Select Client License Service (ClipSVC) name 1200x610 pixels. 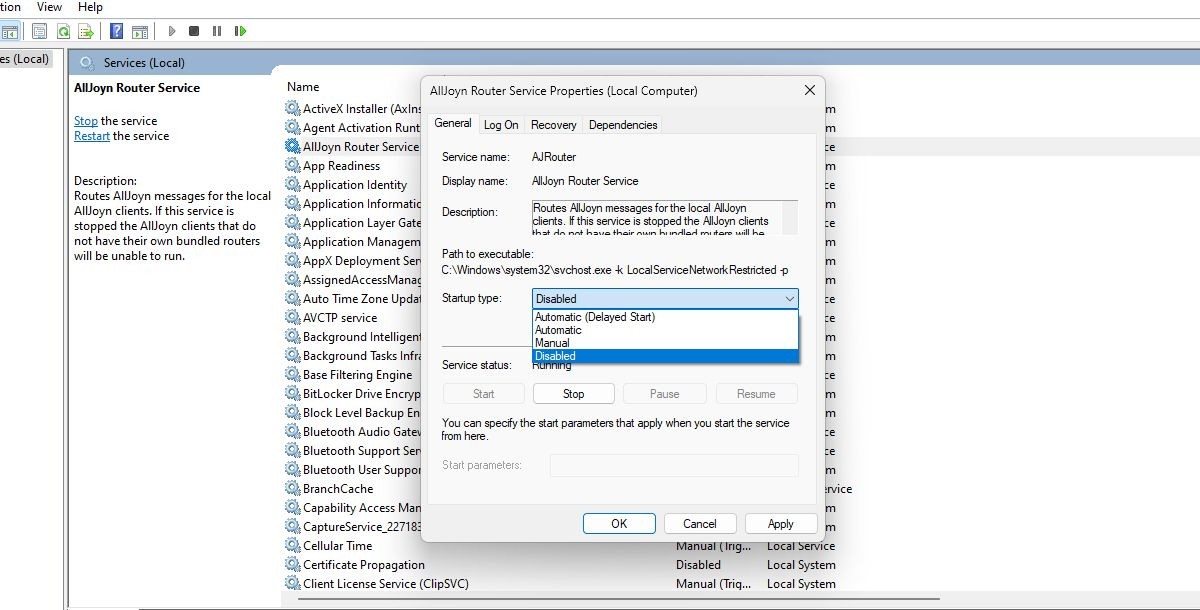point(385,584)
